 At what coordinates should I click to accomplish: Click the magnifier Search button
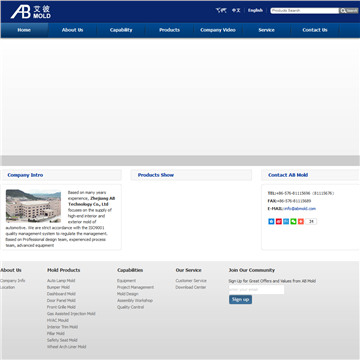coord(349,11)
